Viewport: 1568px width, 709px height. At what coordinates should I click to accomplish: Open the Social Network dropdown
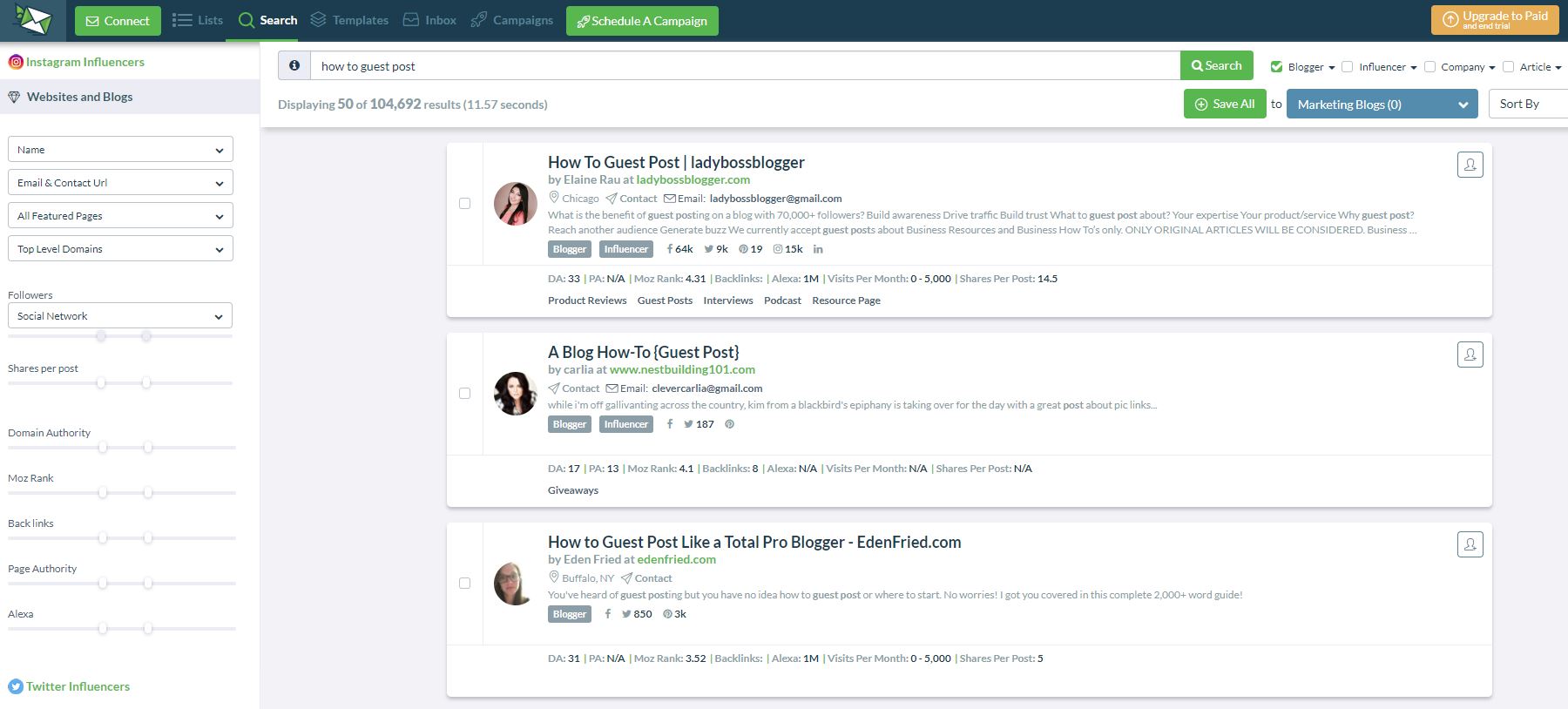[x=120, y=316]
